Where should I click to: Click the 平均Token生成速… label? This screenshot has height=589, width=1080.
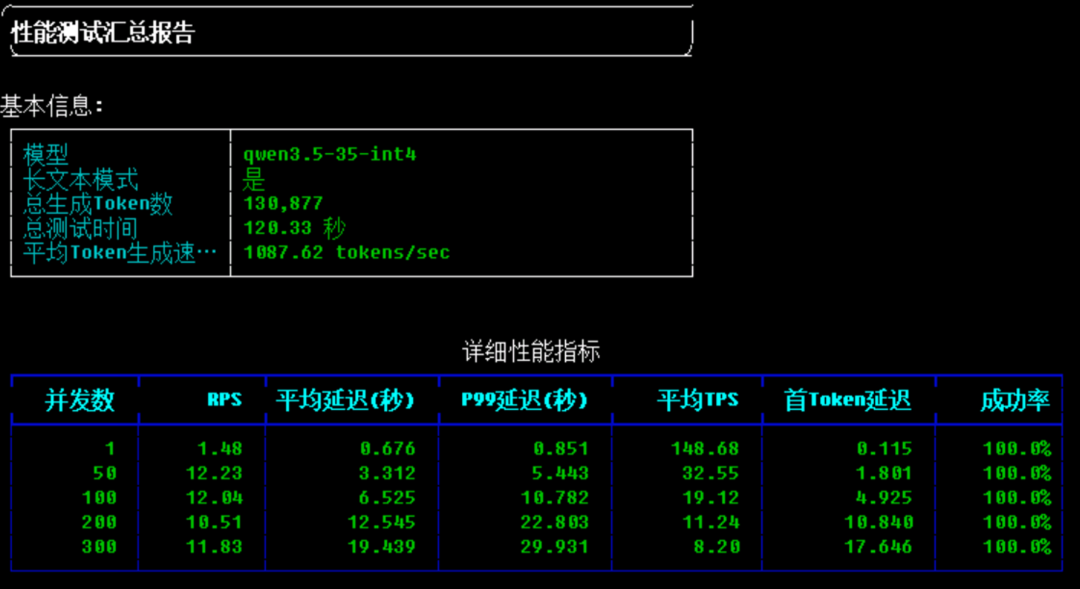click(120, 253)
